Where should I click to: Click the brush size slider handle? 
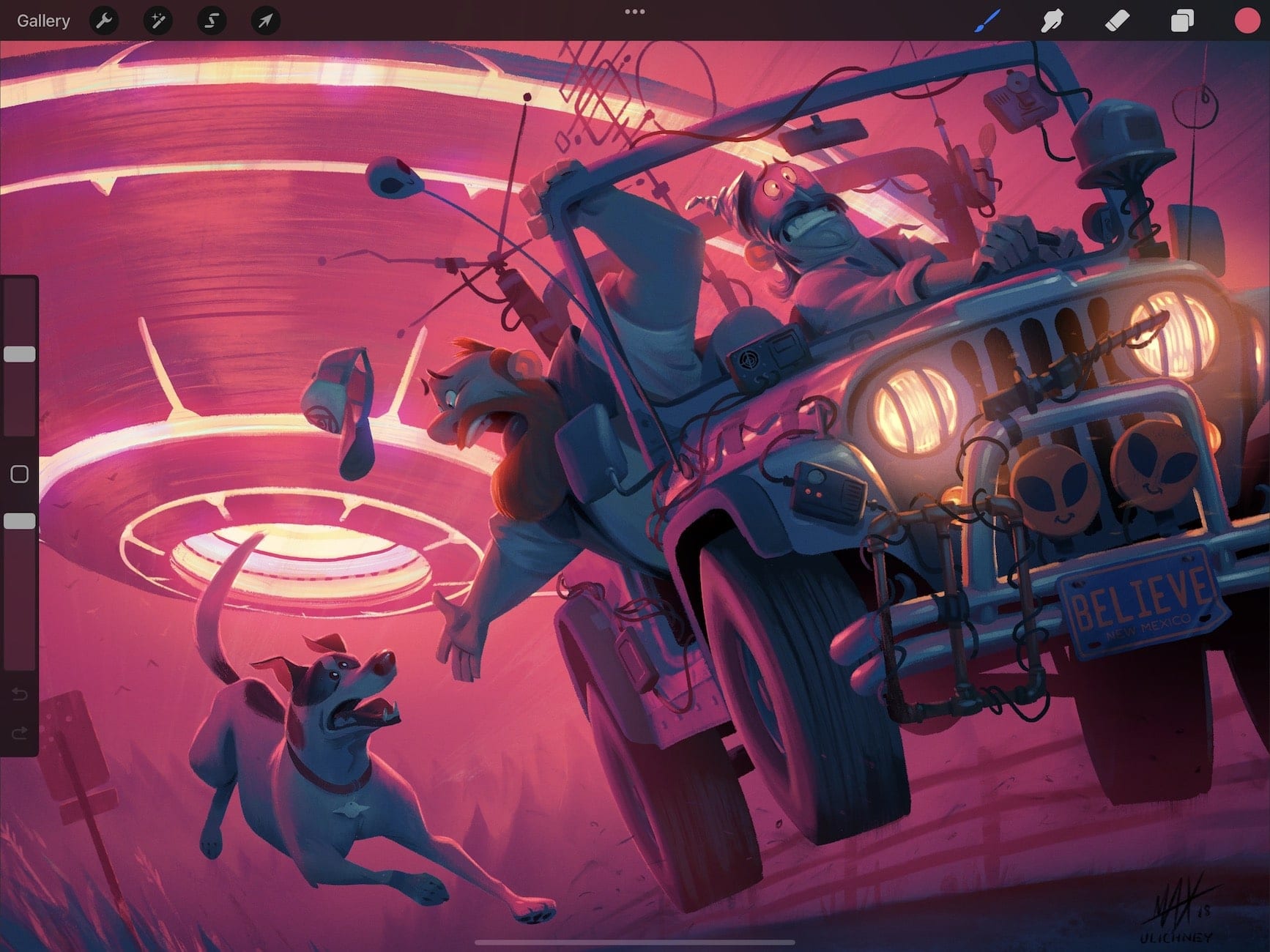coord(20,354)
